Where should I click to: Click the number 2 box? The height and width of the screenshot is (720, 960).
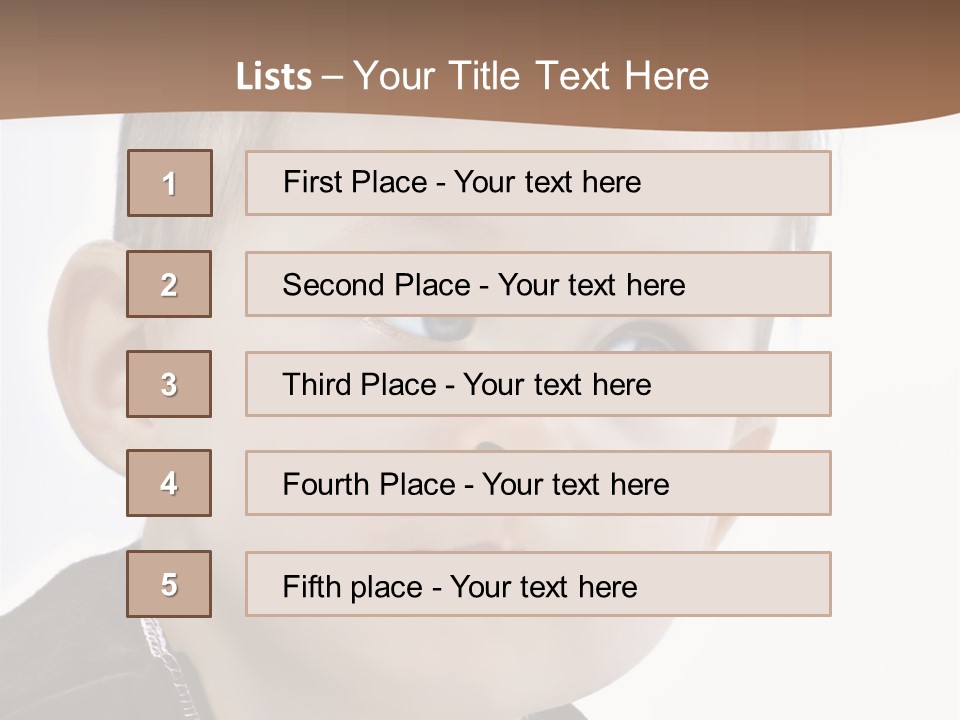click(170, 284)
